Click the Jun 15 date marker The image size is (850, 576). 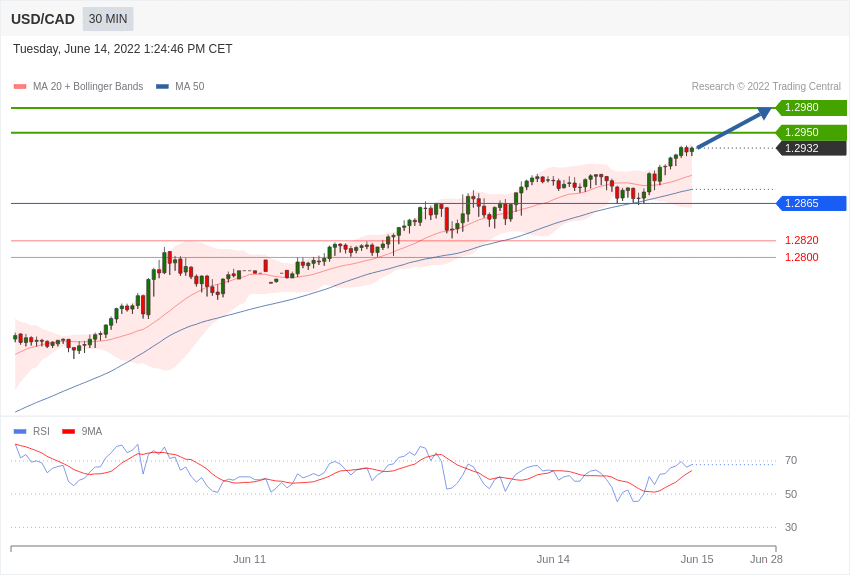697,559
